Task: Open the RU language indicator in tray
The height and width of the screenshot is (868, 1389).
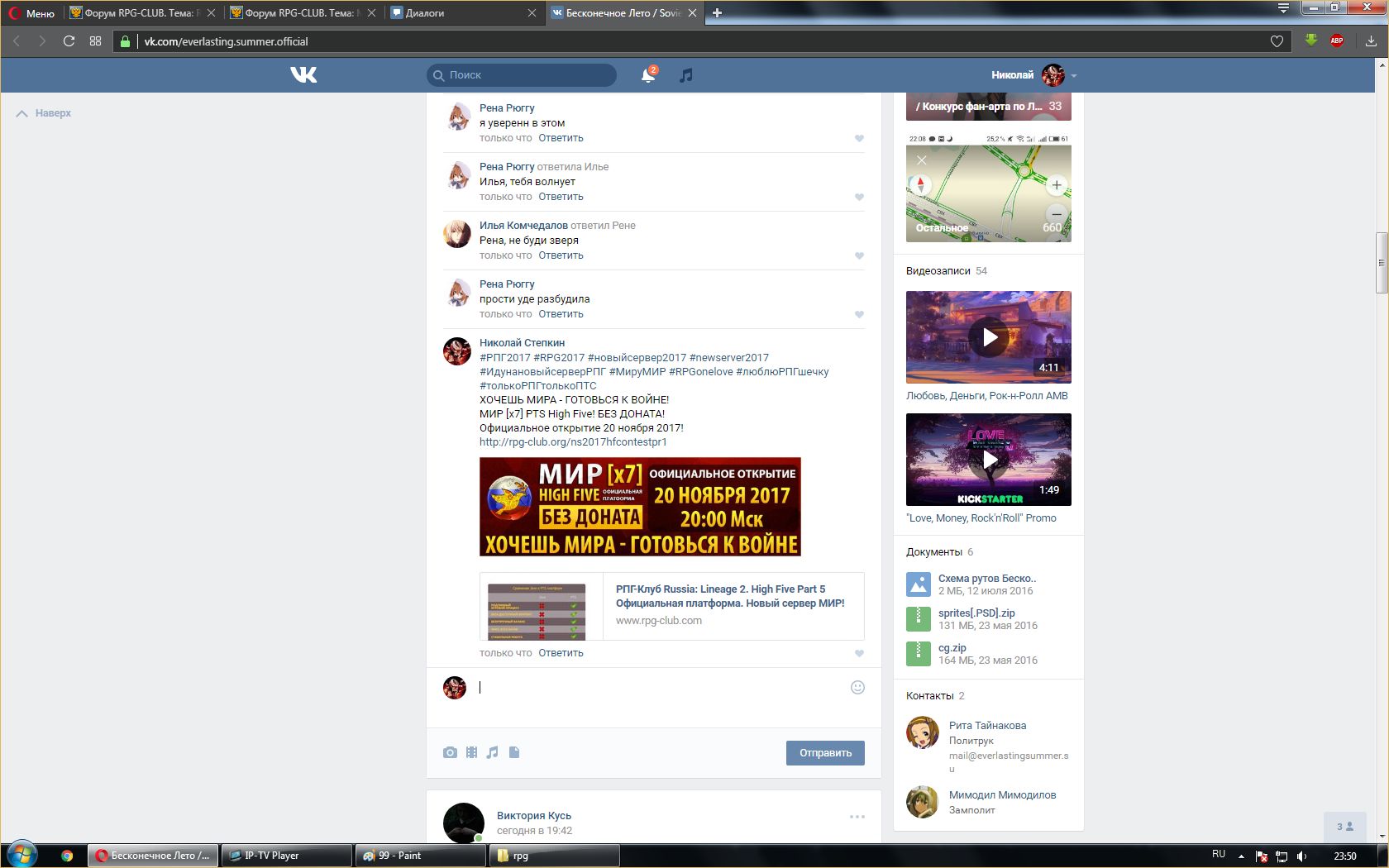Action: point(1219,855)
